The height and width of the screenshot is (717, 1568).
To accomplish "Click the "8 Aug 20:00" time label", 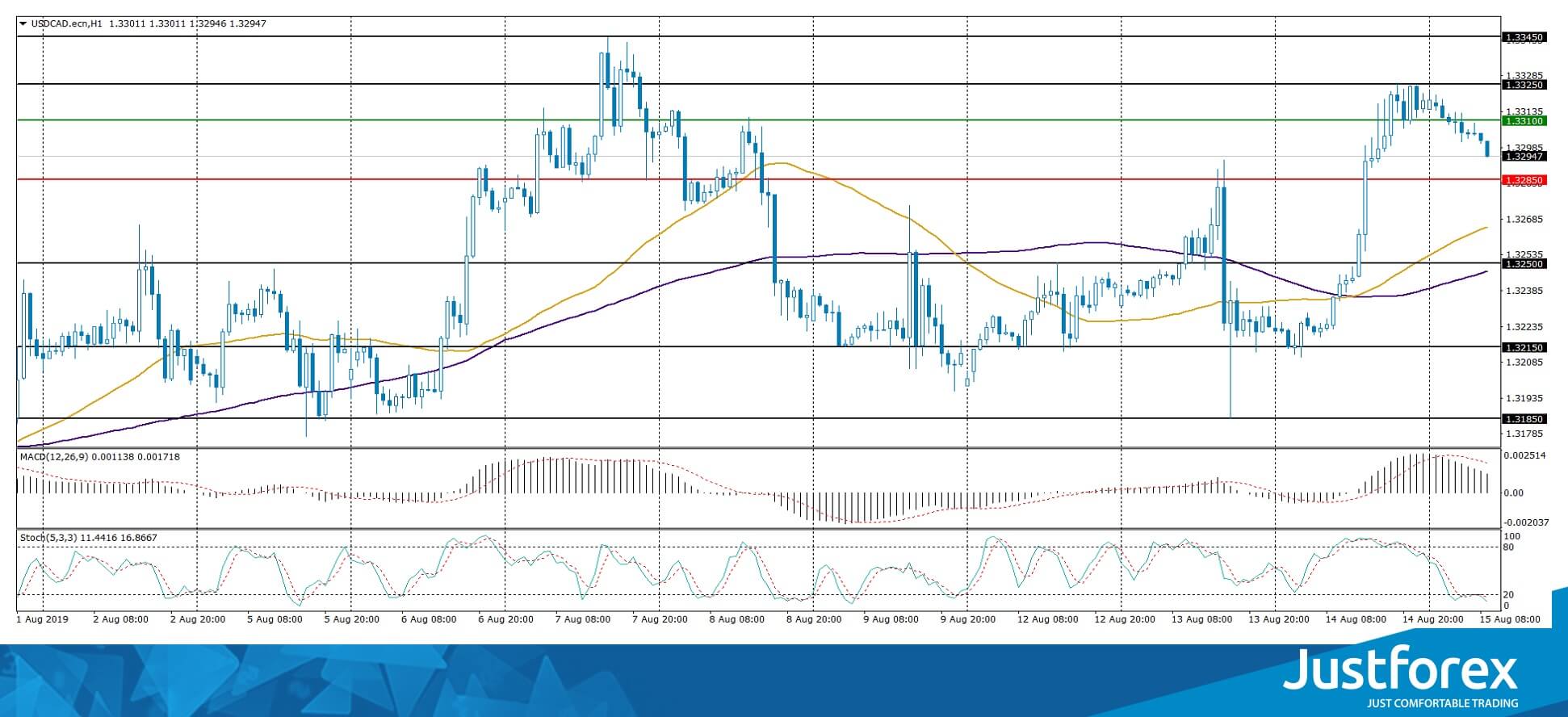I will click(814, 620).
